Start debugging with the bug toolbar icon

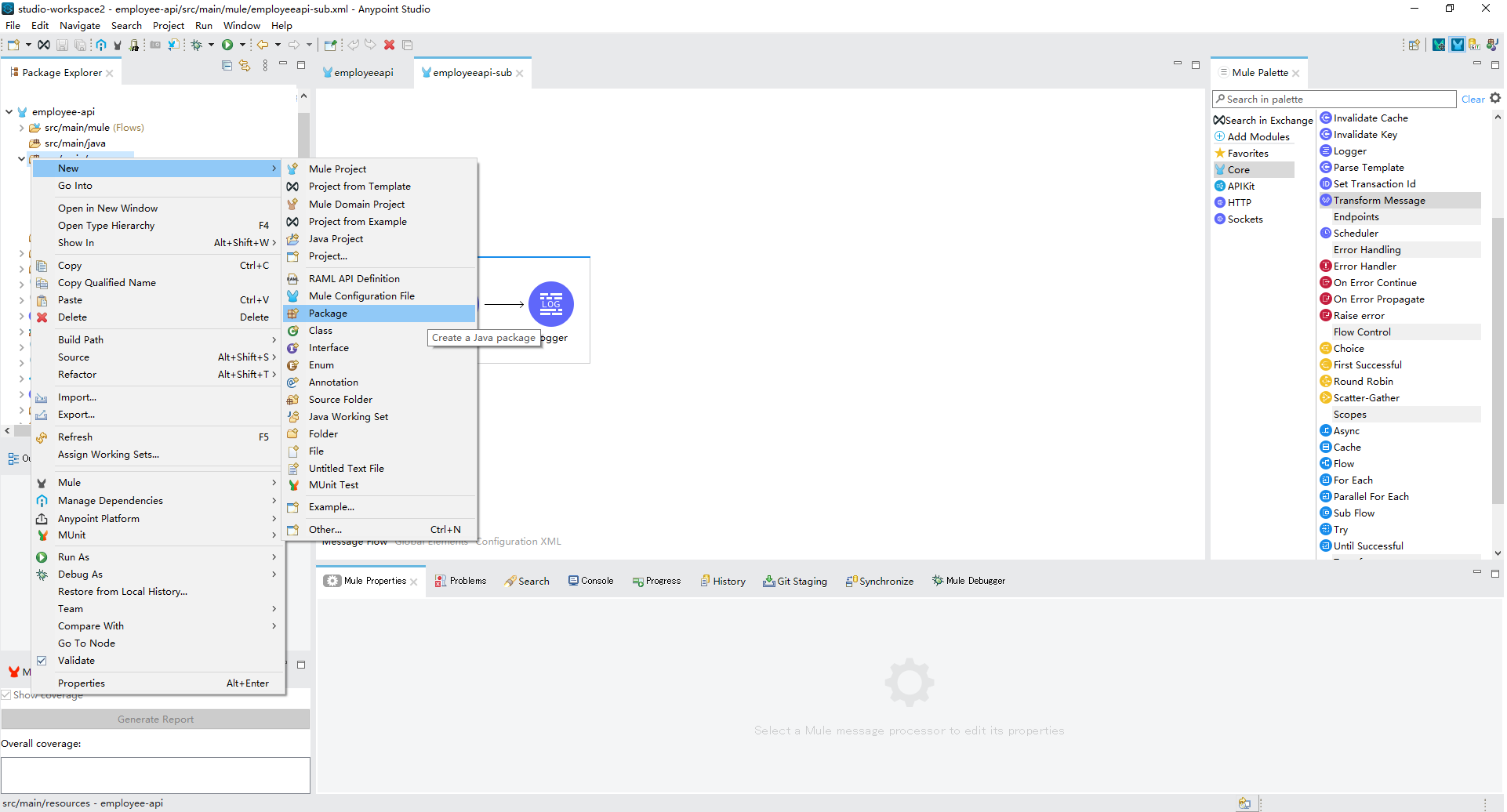(x=195, y=45)
